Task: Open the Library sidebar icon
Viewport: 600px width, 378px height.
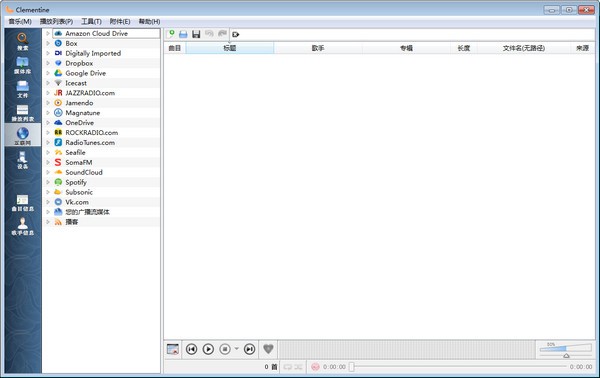Action: tap(23, 65)
